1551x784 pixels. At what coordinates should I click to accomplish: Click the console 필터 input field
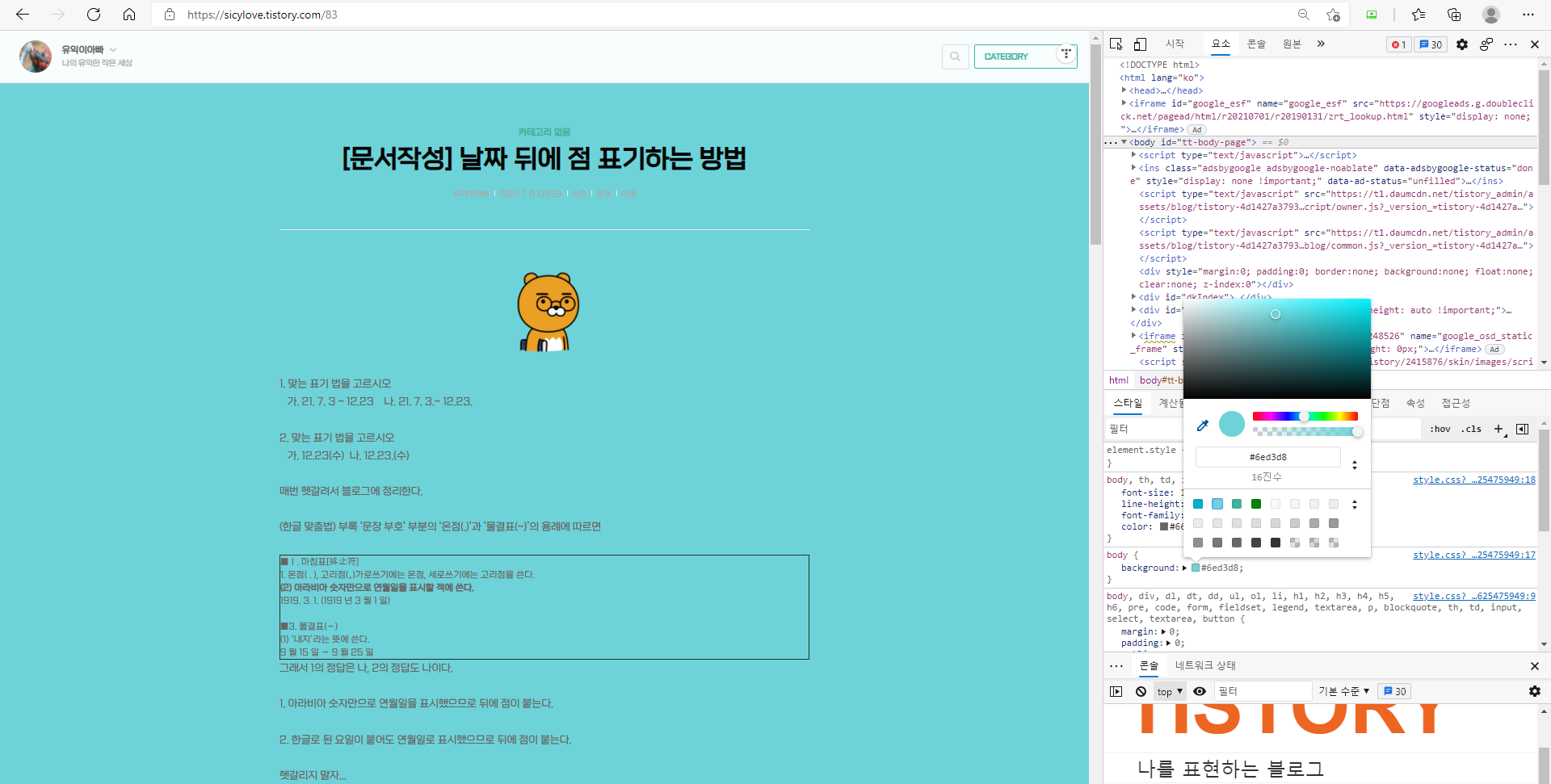coord(1263,691)
